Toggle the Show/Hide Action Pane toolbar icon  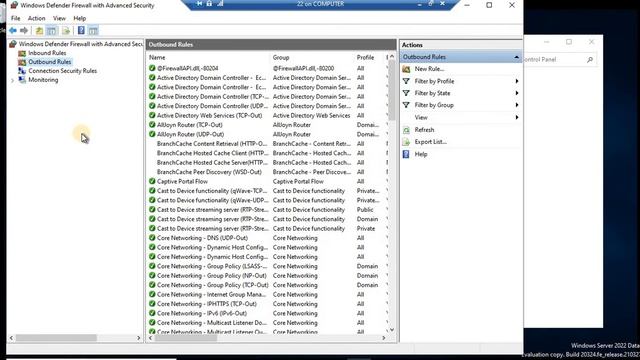coord(93,31)
